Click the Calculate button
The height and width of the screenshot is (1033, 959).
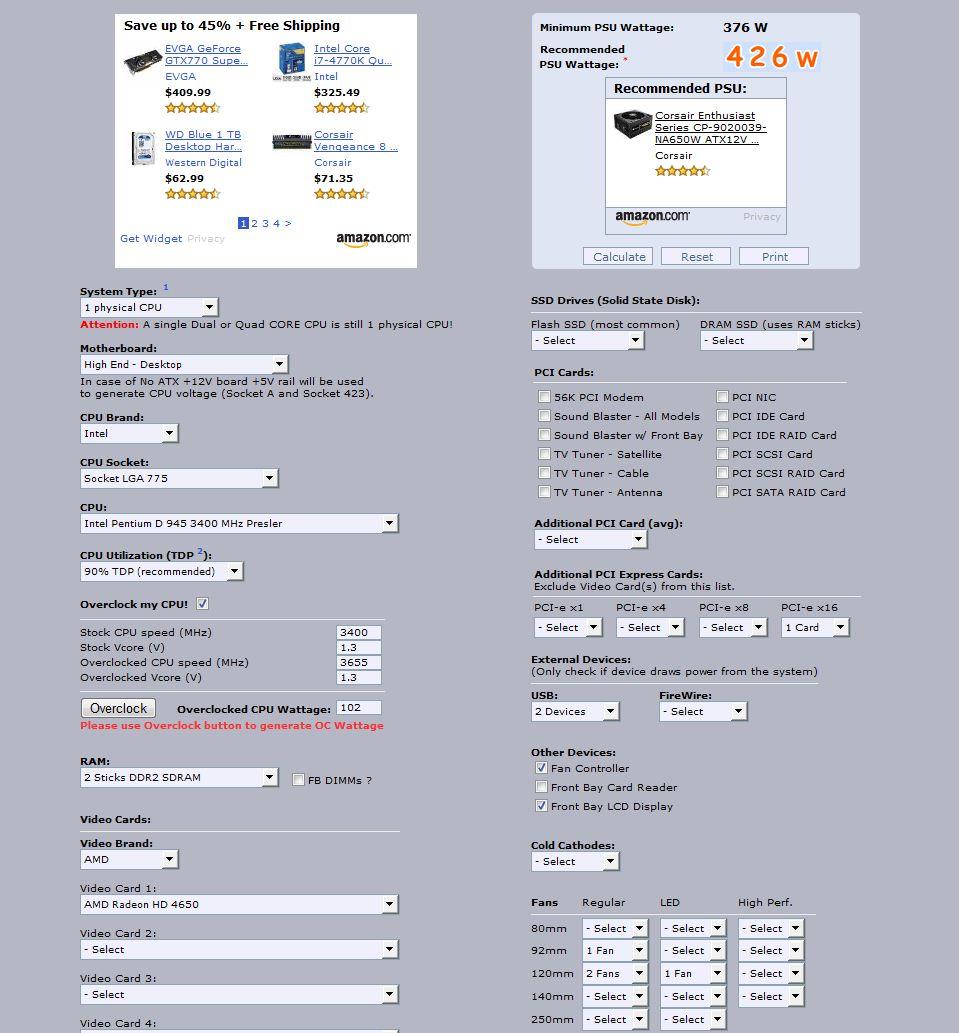click(x=618, y=256)
